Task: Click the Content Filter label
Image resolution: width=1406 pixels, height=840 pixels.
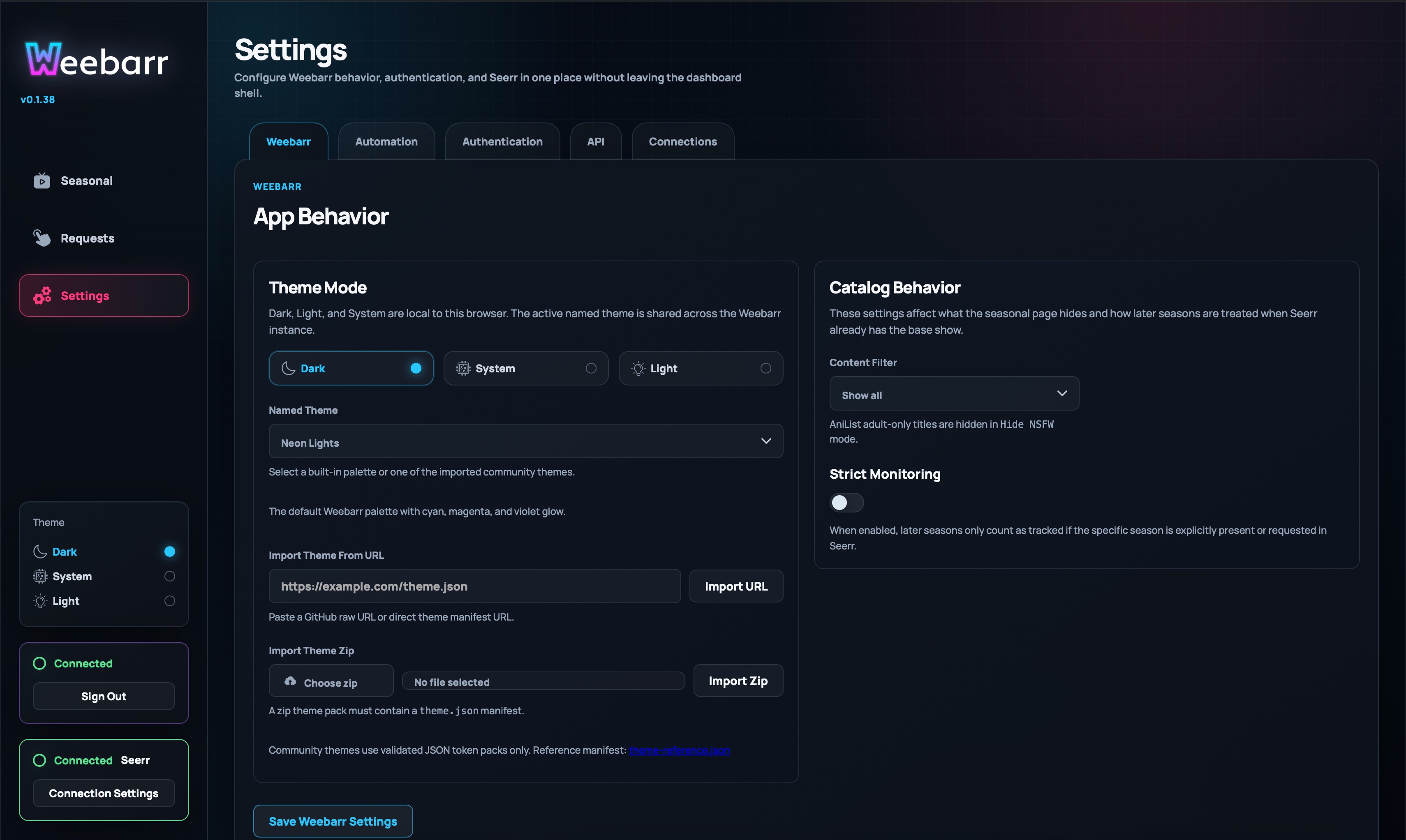Action: (863, 363)
